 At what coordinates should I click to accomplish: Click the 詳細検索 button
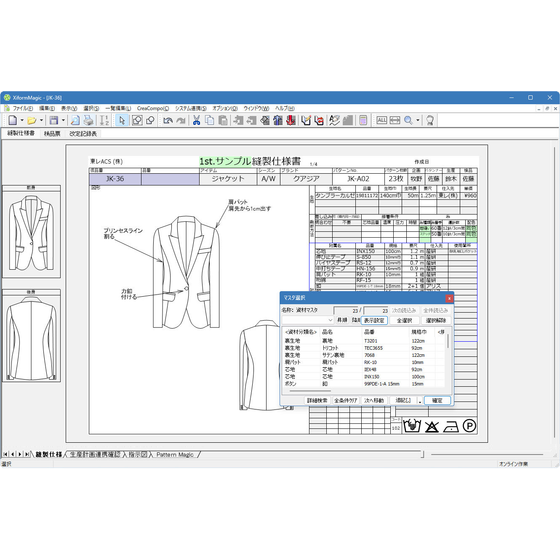(317, 401)
